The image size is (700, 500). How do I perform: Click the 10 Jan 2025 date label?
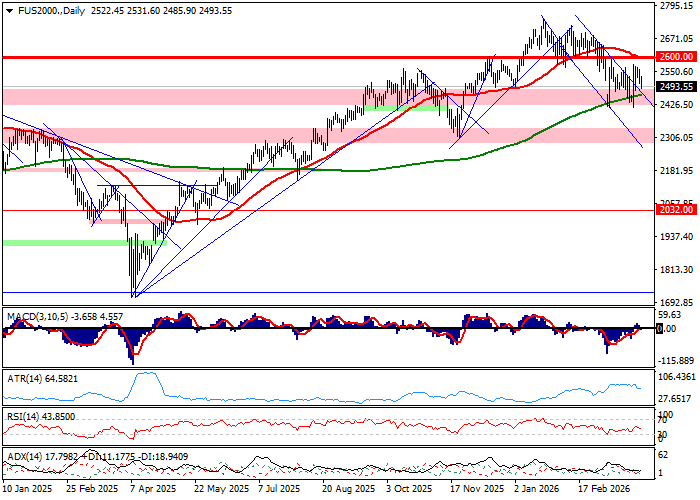coord(28,492)
